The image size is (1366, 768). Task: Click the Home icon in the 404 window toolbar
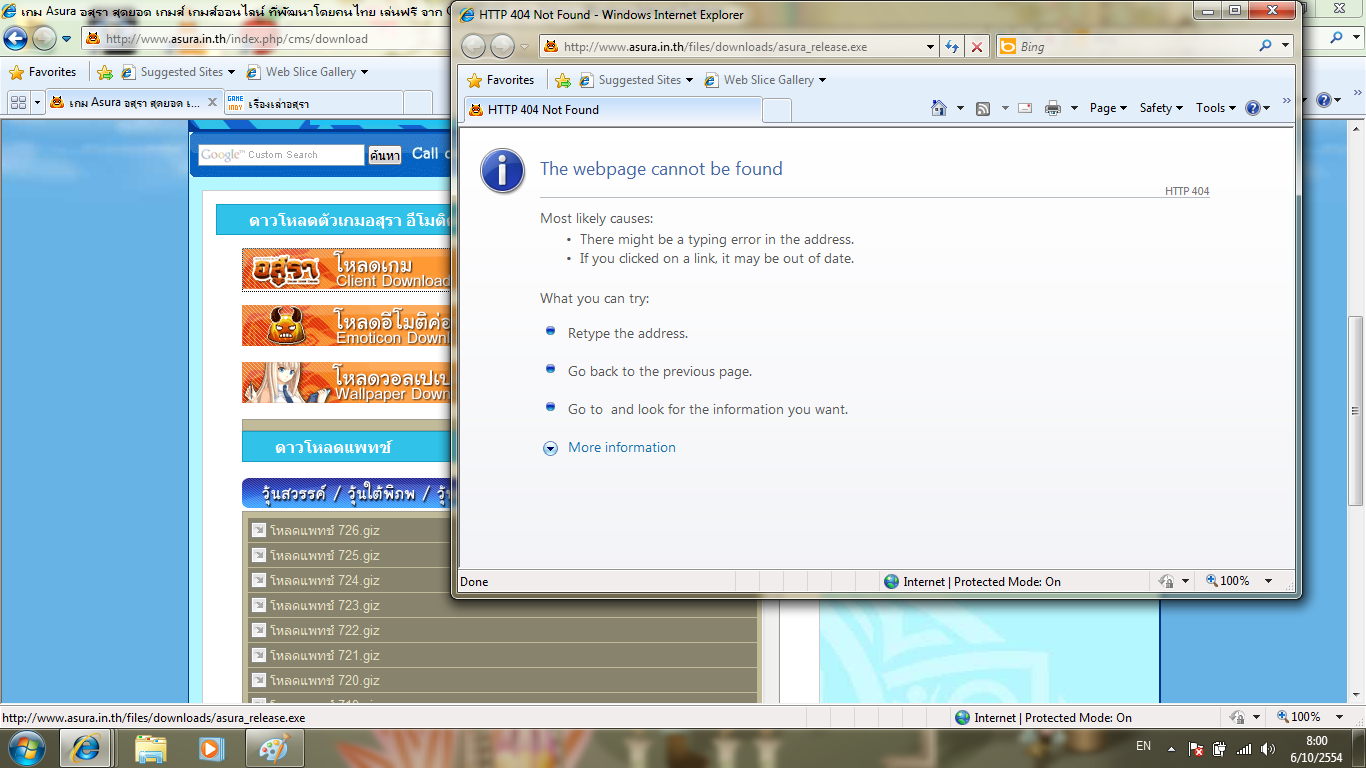coord(939,108)
